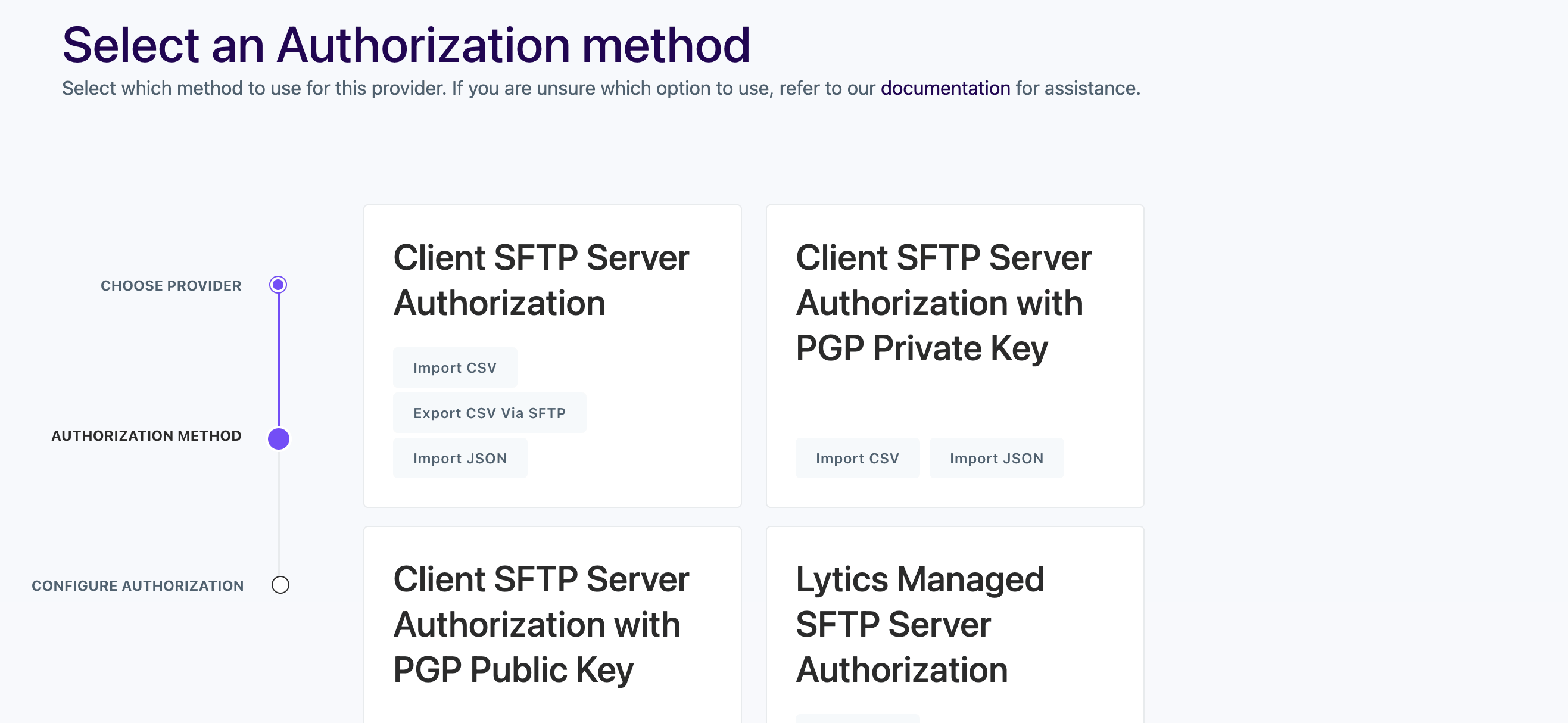This screenshot has width=1568, height=723.
Task: Select PGP Private Key authorization card
Action: pyautogui.click(x=943, y=303)
